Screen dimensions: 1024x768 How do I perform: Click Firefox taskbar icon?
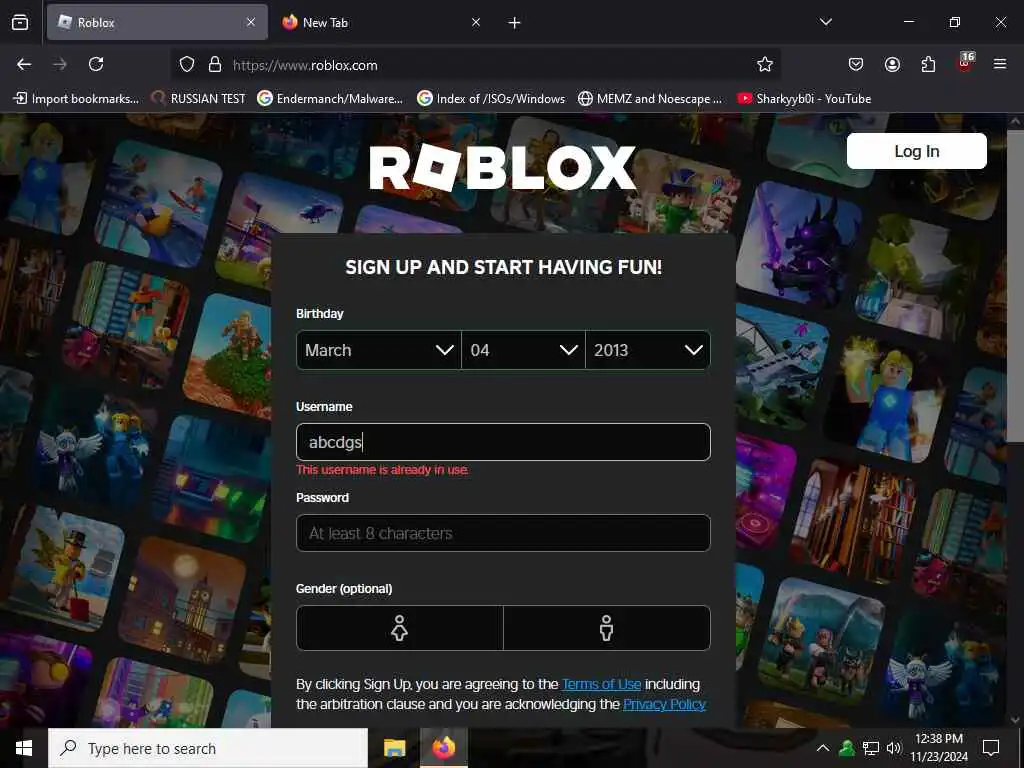coord(443,748)
